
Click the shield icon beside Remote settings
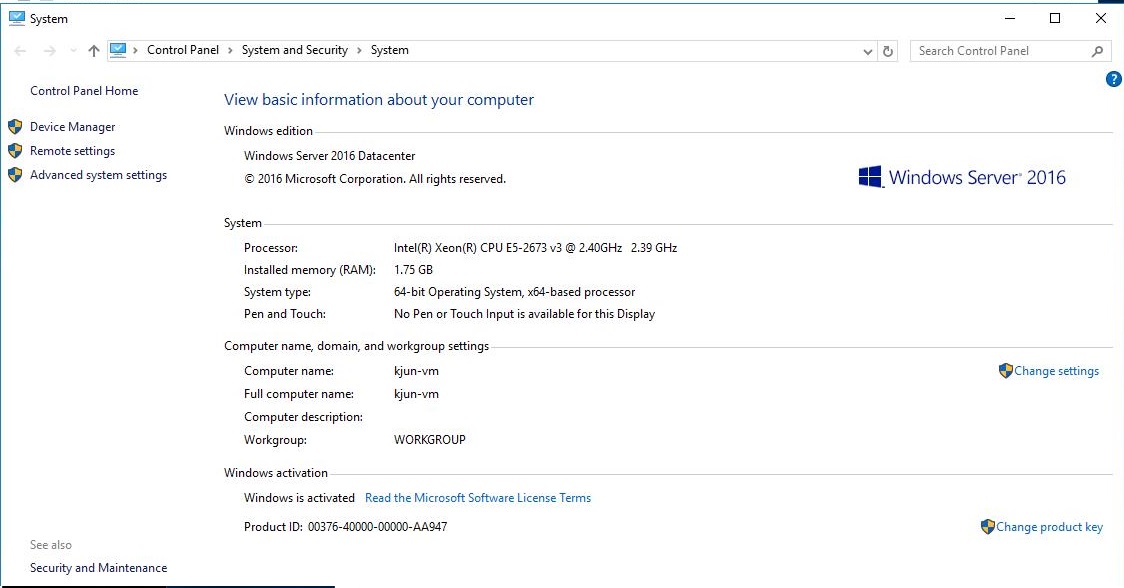[15, 151]
